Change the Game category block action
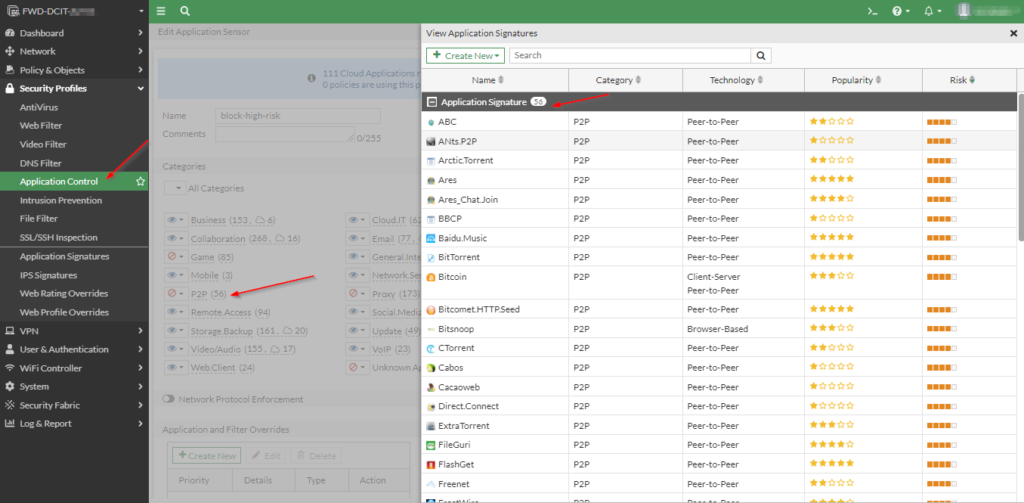1024x503 pixels. tap(176, 257)
